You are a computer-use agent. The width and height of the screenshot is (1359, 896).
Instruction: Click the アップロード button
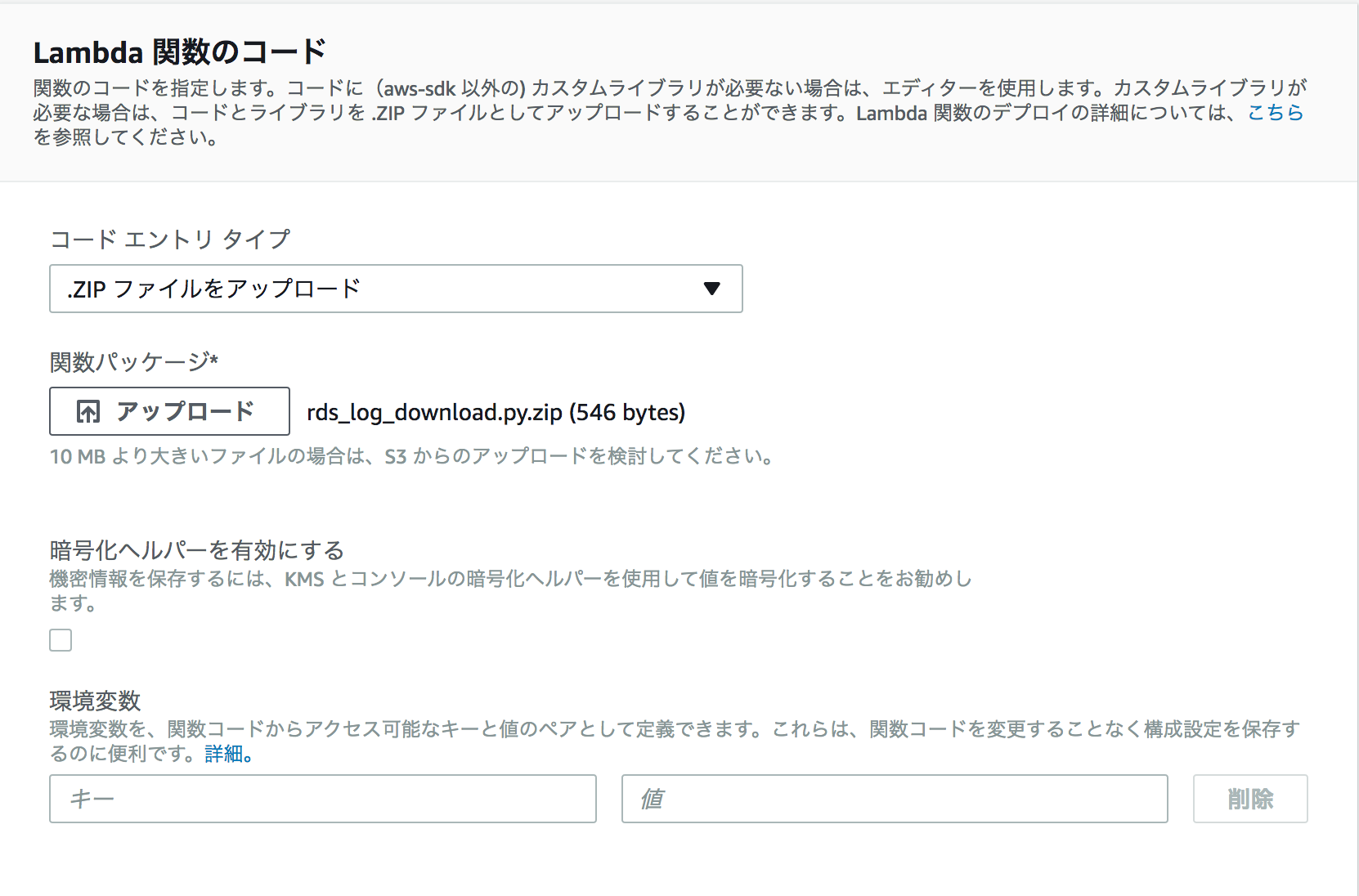click(x=169, y=411)
